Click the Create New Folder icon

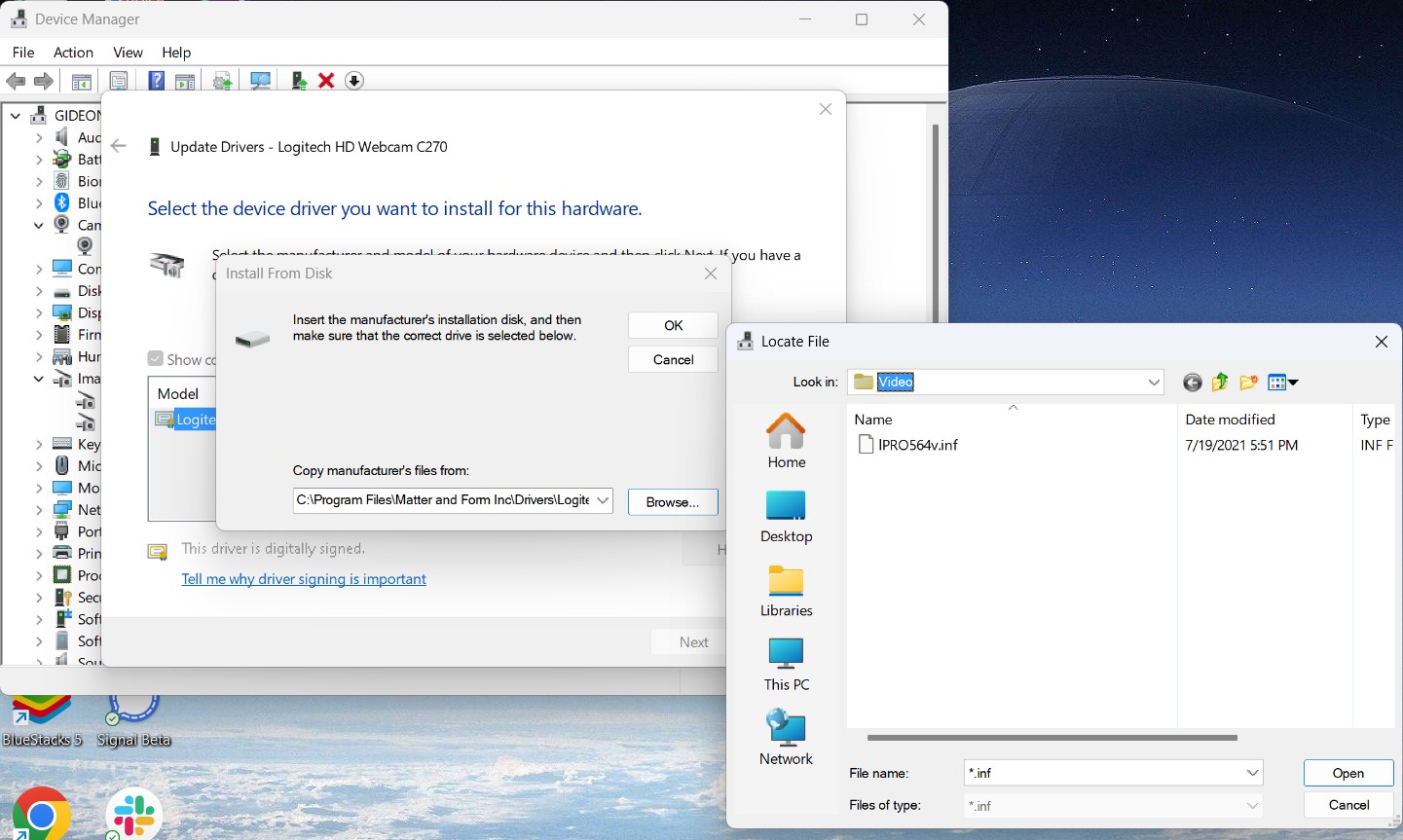click(1248, 383)
